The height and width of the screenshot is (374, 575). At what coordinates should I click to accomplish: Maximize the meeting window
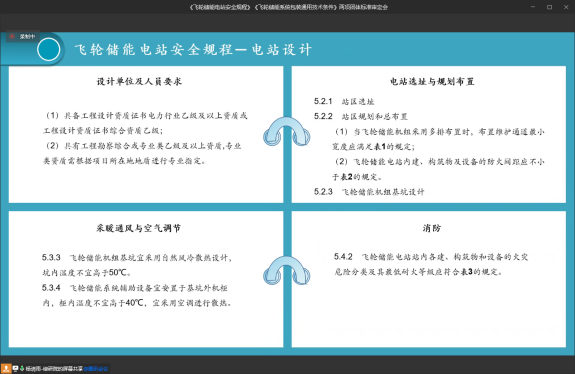point(549,7)
